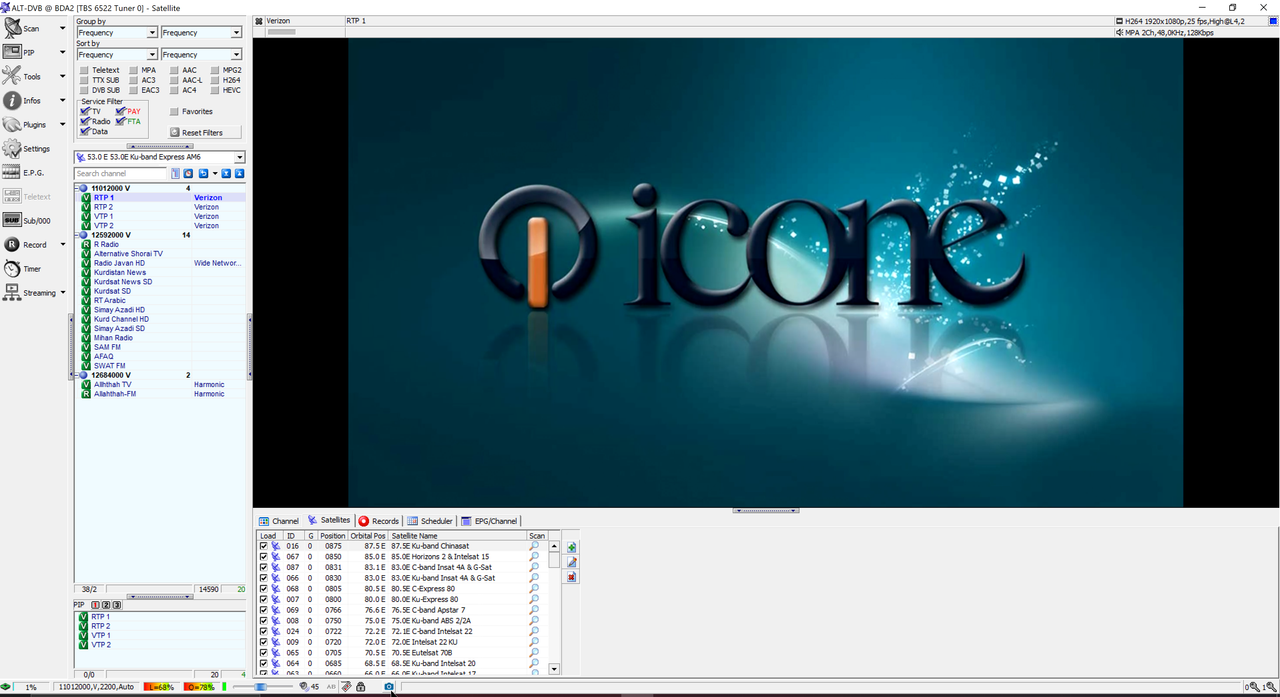Click the Satellite Name column header

[x=458, y=536]
